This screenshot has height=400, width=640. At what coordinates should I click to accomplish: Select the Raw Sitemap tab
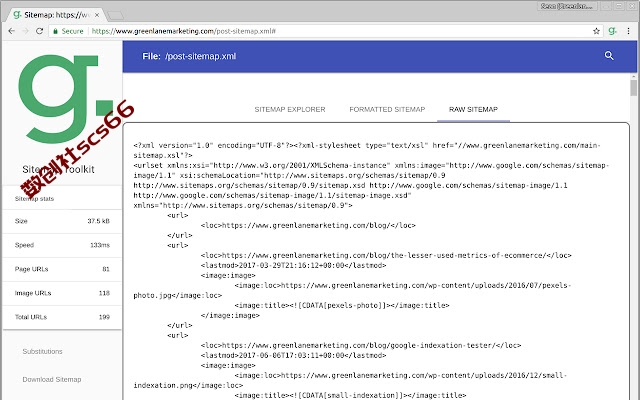click(473, 109)
